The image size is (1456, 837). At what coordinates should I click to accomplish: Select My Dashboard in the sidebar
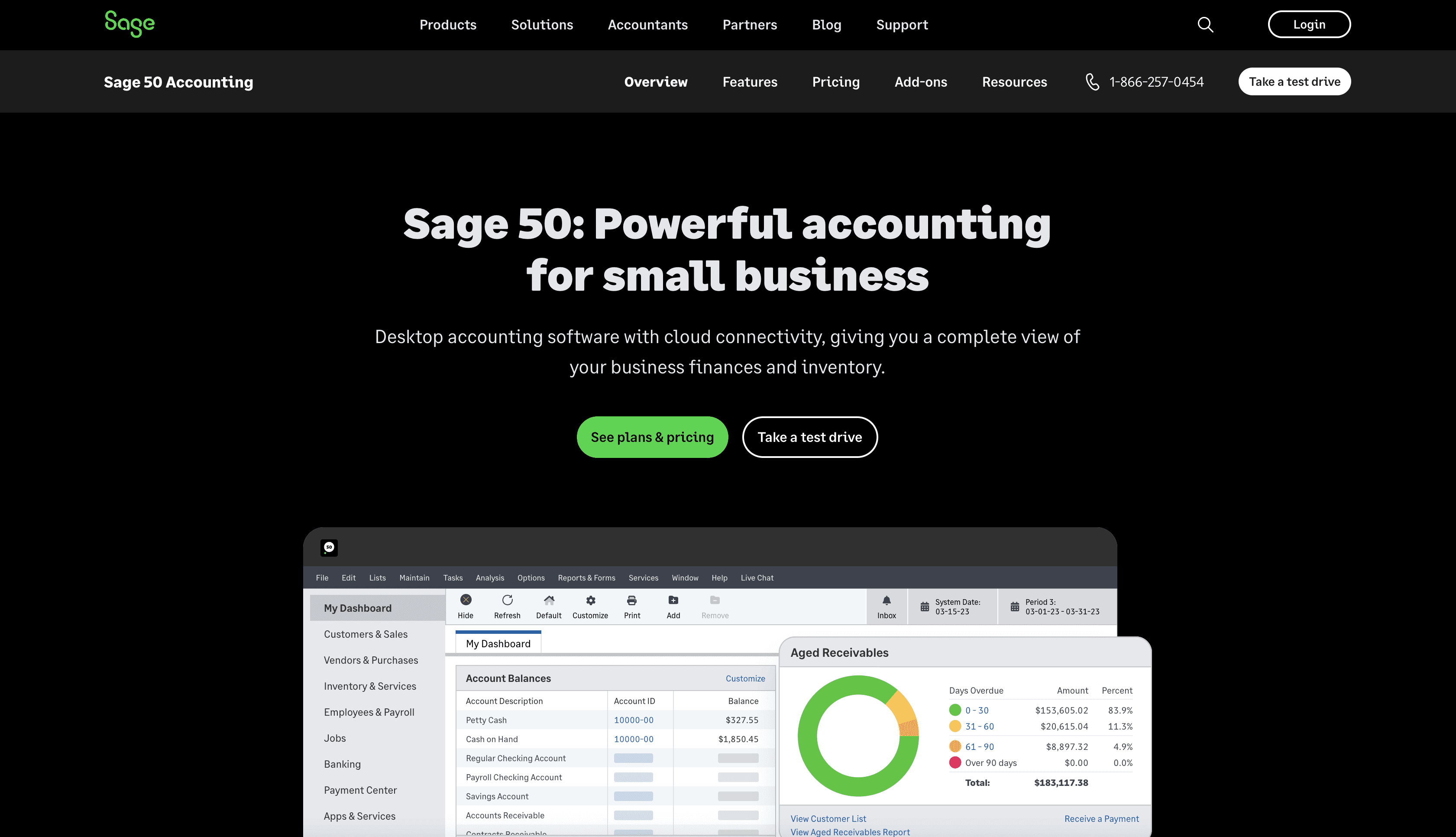coord(378,608)
